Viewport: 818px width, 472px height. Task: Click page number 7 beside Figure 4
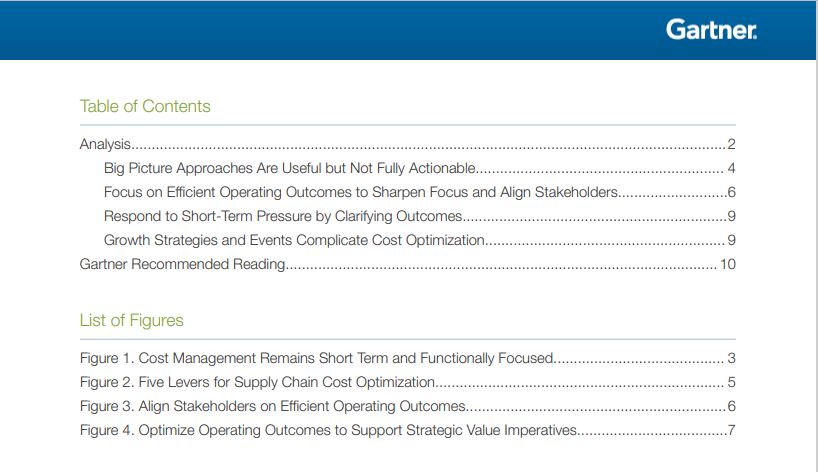click(x=731, y=430)
